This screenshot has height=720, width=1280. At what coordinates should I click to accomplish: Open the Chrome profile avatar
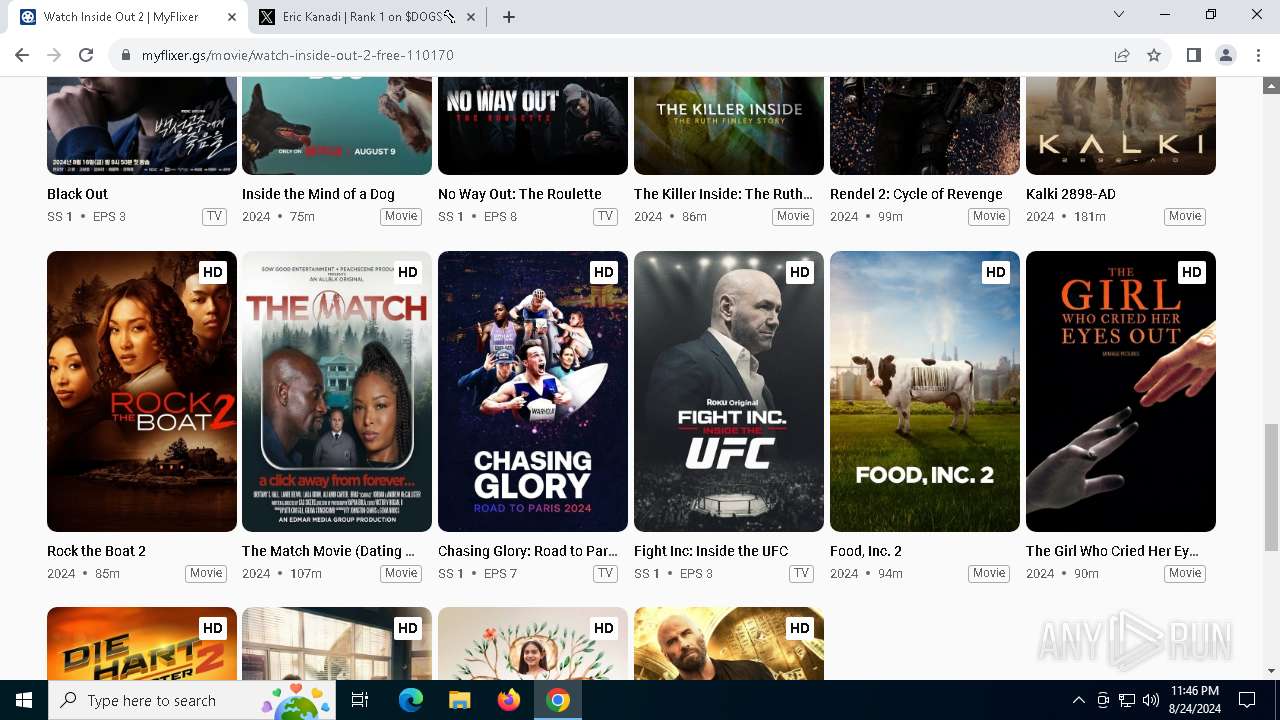(1225, 55)
